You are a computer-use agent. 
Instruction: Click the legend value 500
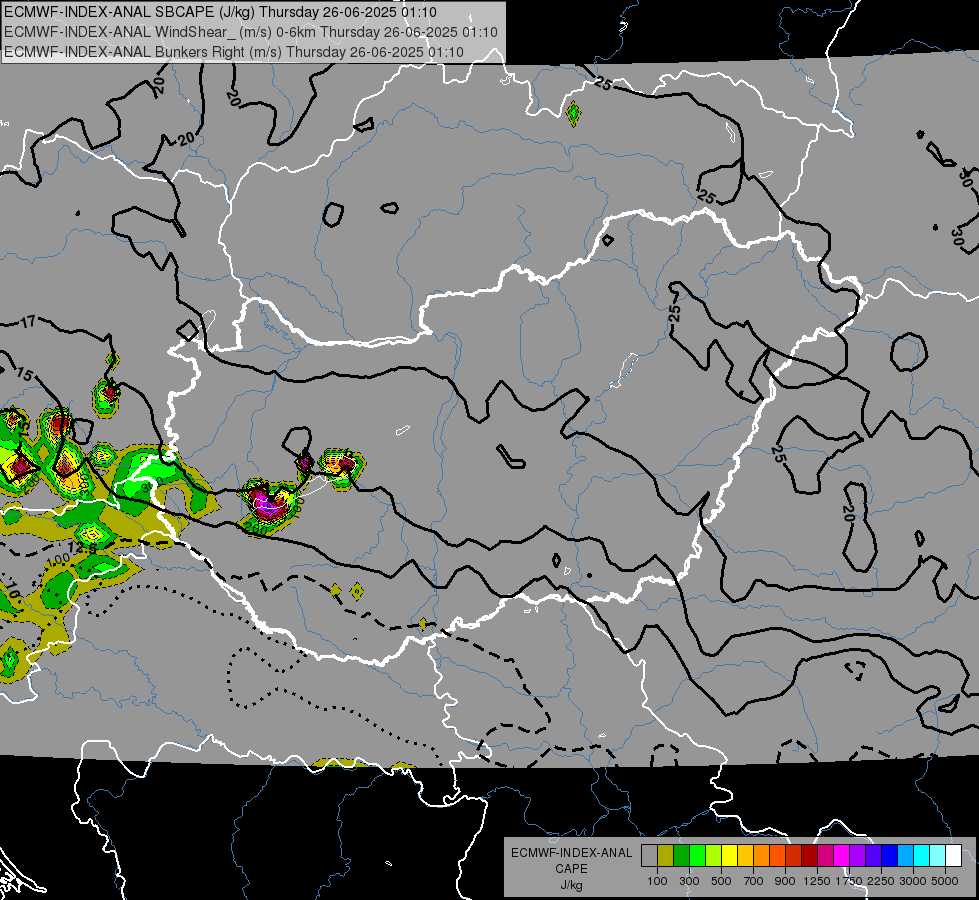(721, 881)
